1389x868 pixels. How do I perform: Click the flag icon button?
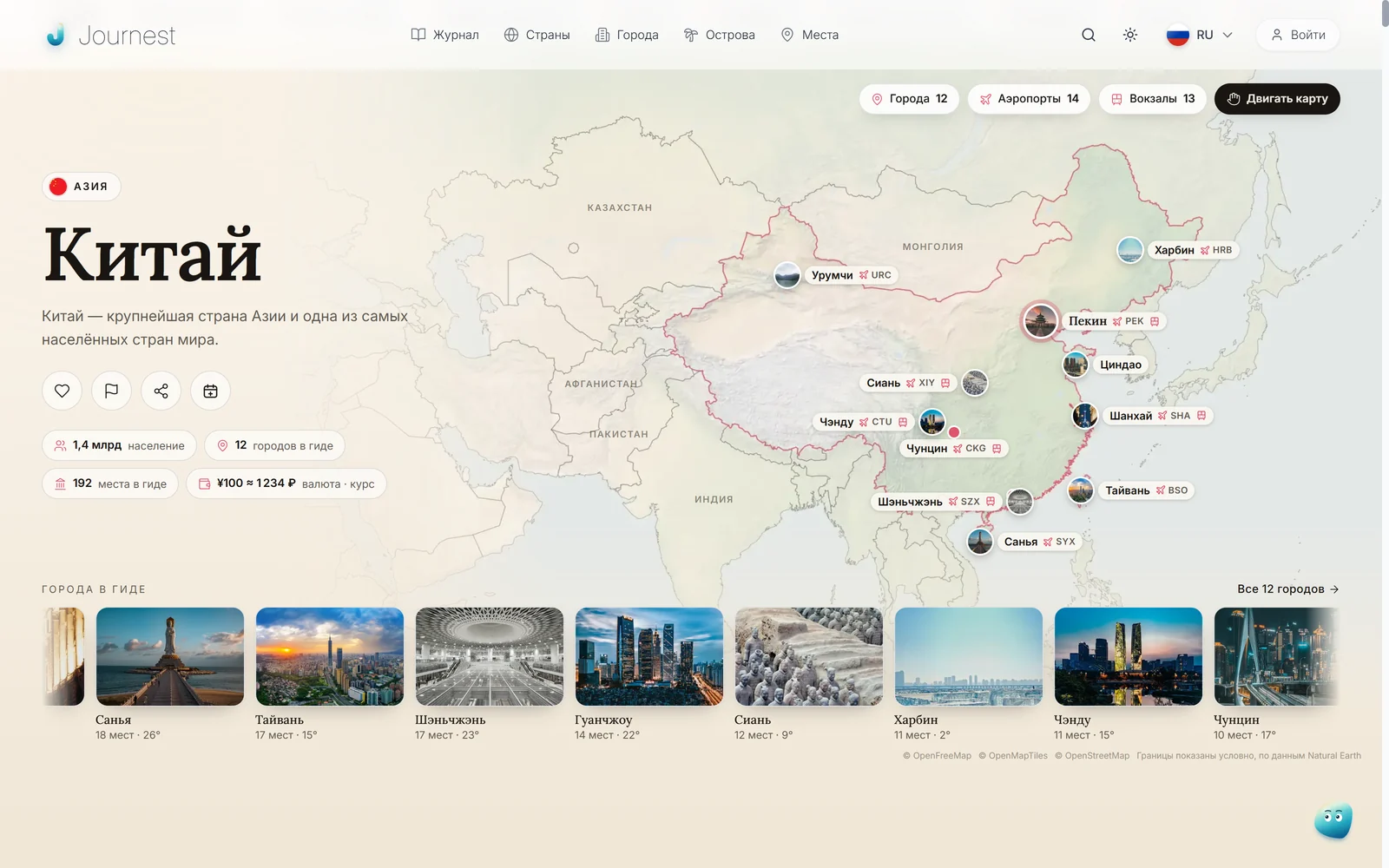point(111,391)
